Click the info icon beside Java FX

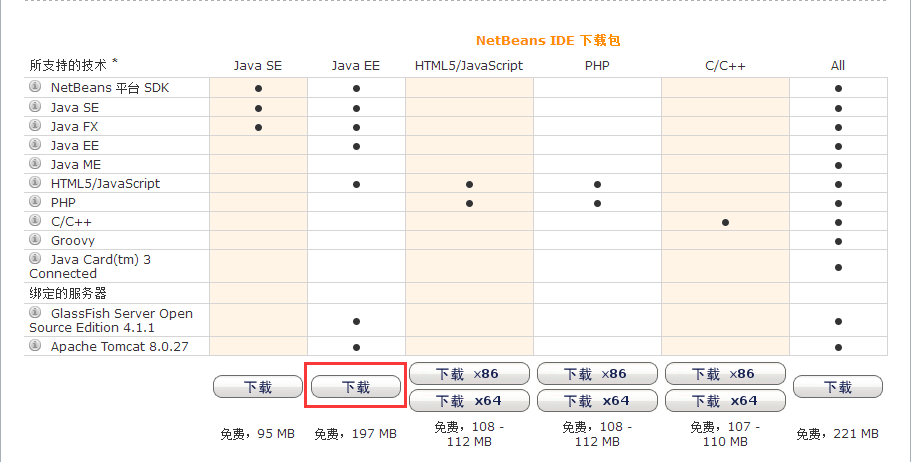[x=35, y=126]
